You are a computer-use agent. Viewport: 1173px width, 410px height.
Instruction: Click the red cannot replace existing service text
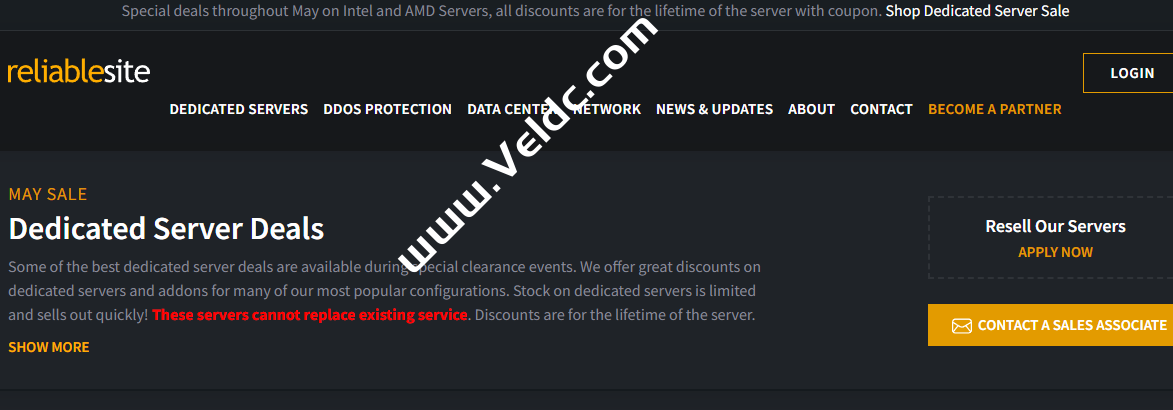pos(310,315)
